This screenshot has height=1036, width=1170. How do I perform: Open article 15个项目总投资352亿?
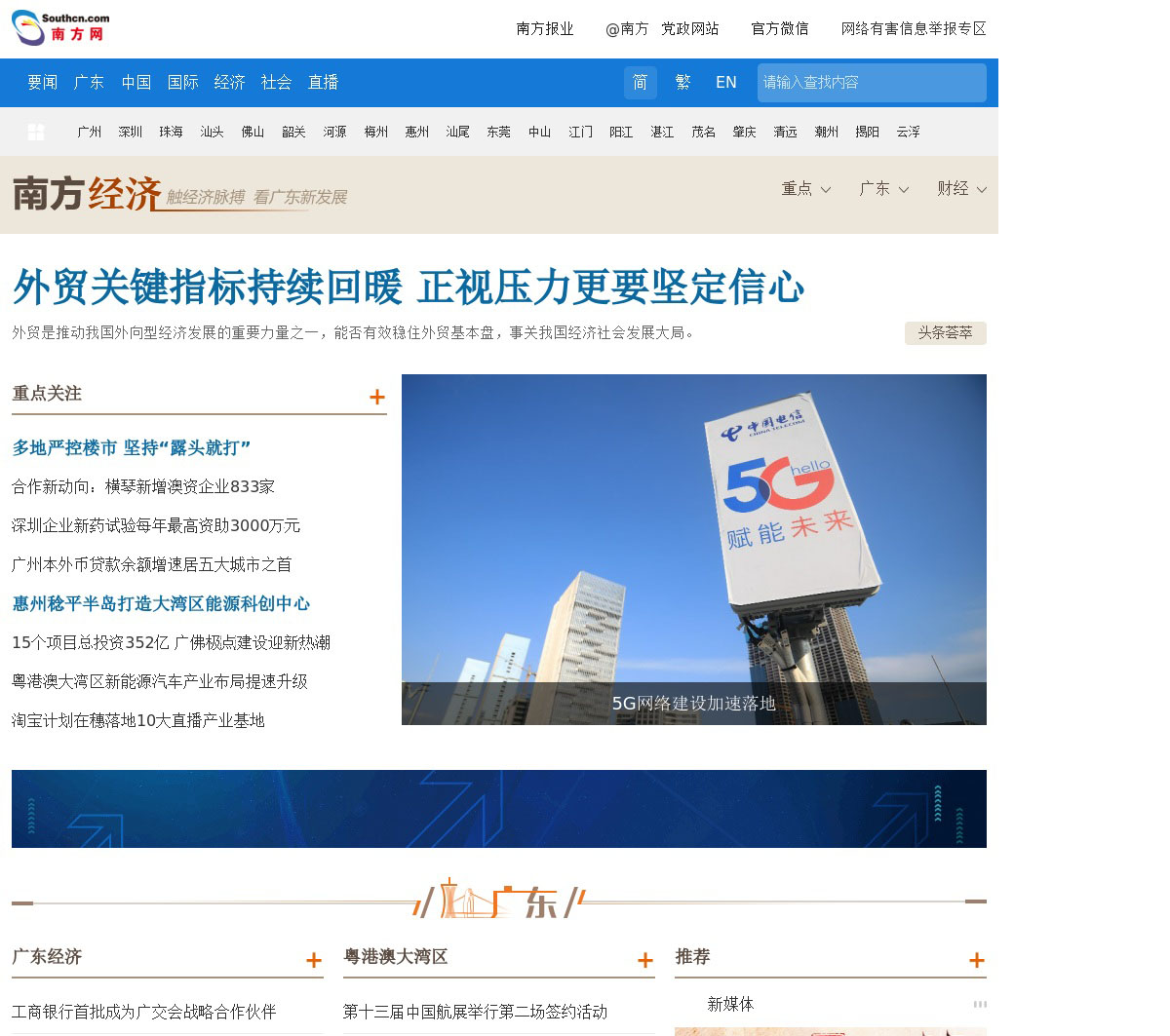(171, 643)
